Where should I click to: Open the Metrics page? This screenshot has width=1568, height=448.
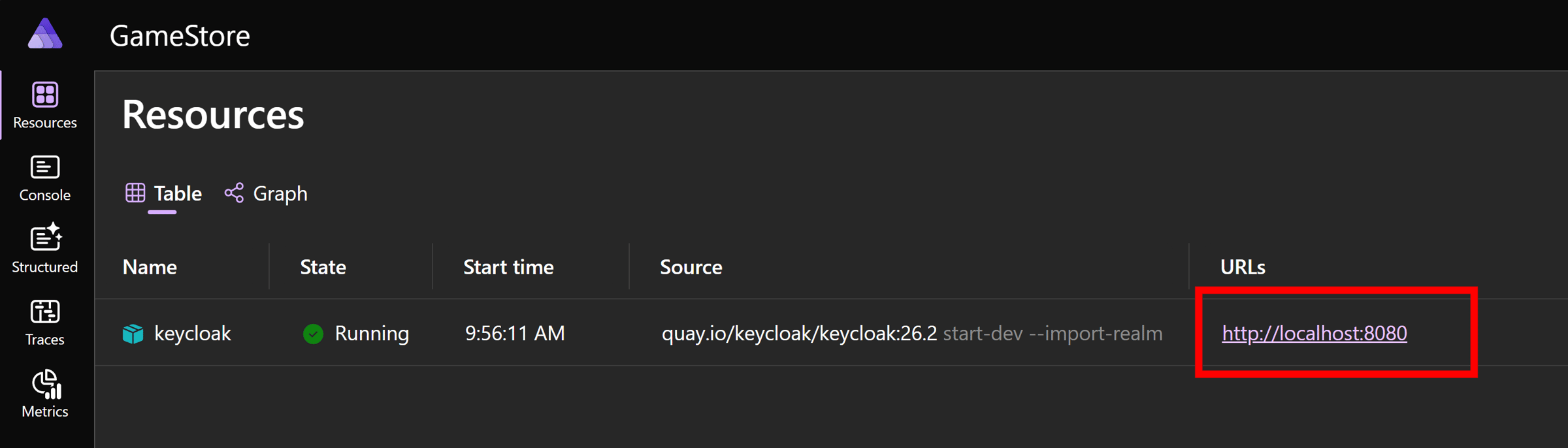pos(45,394)
